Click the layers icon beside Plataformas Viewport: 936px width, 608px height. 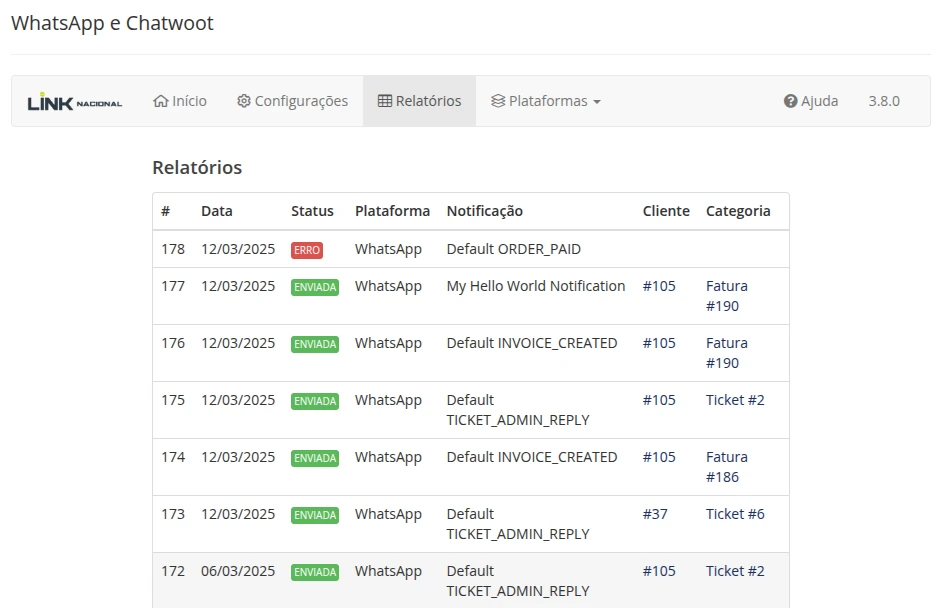click(498, 101)
